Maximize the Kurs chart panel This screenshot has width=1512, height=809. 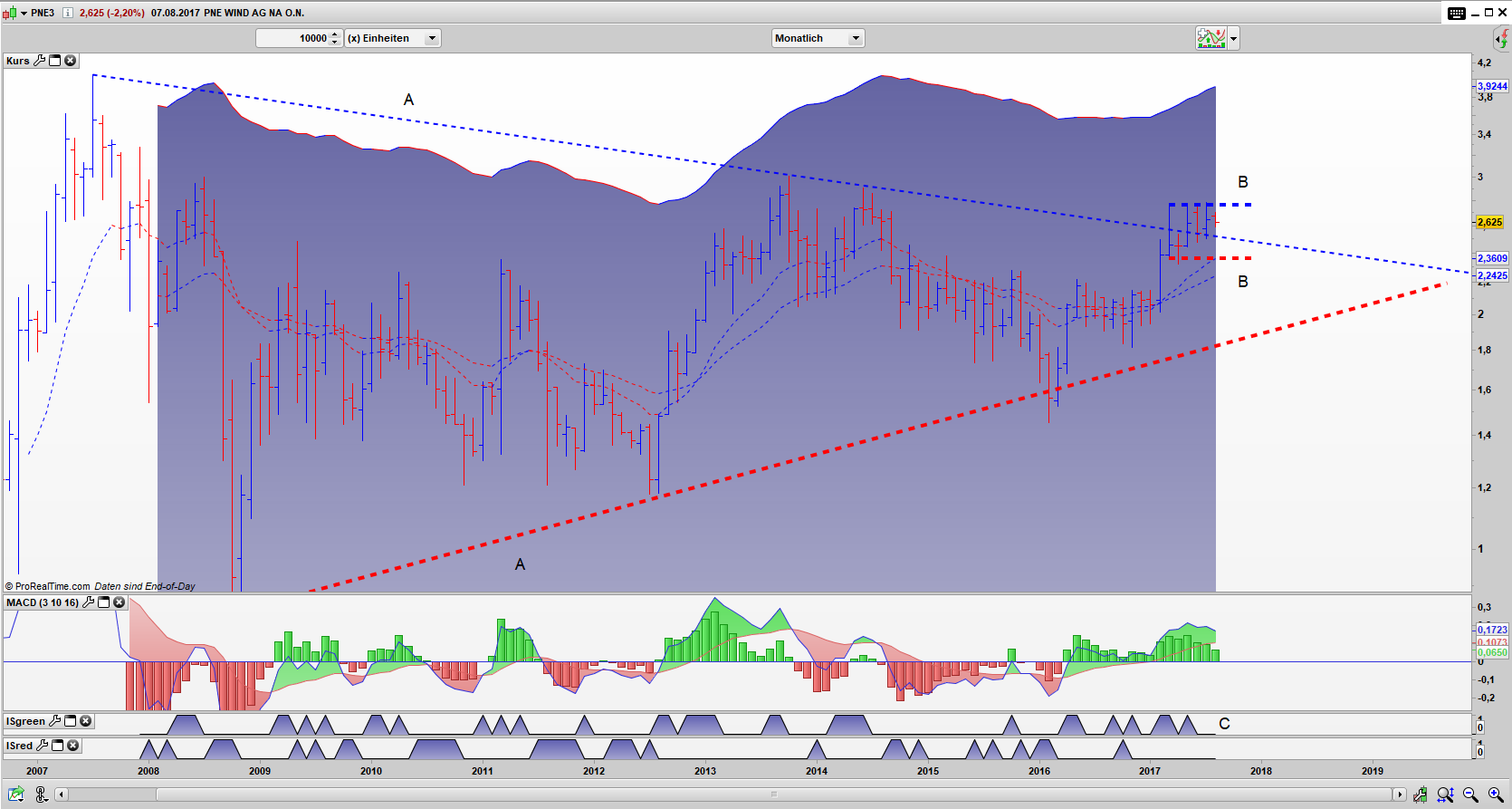pyautogui.click(x=55, y=61)
